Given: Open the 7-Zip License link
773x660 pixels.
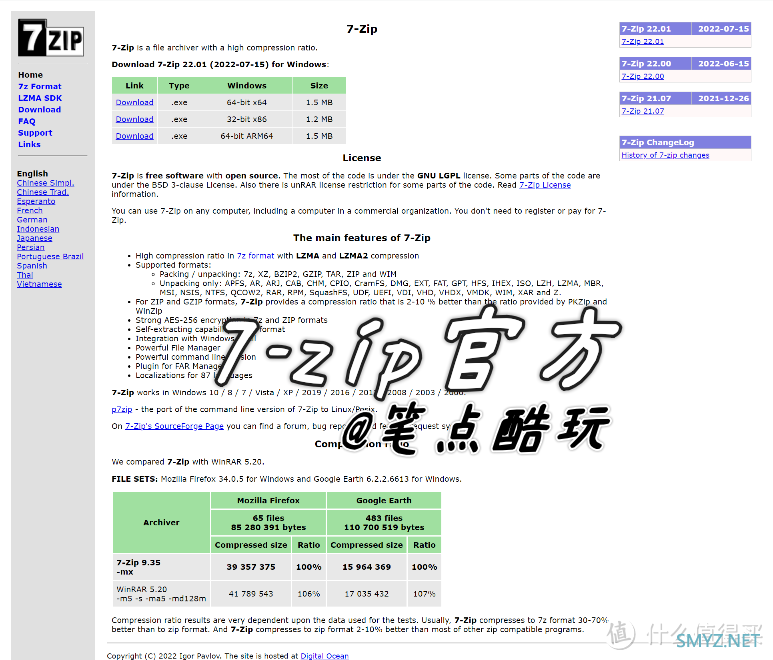Looking at the screenshot, I should pyautogui.click(x=545, y=185).
